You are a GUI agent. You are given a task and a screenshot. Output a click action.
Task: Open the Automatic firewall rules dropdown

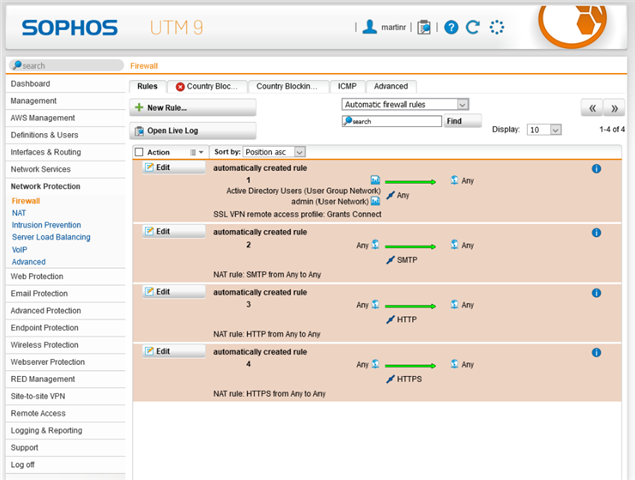pyautogui.click(x=405, y=105)
